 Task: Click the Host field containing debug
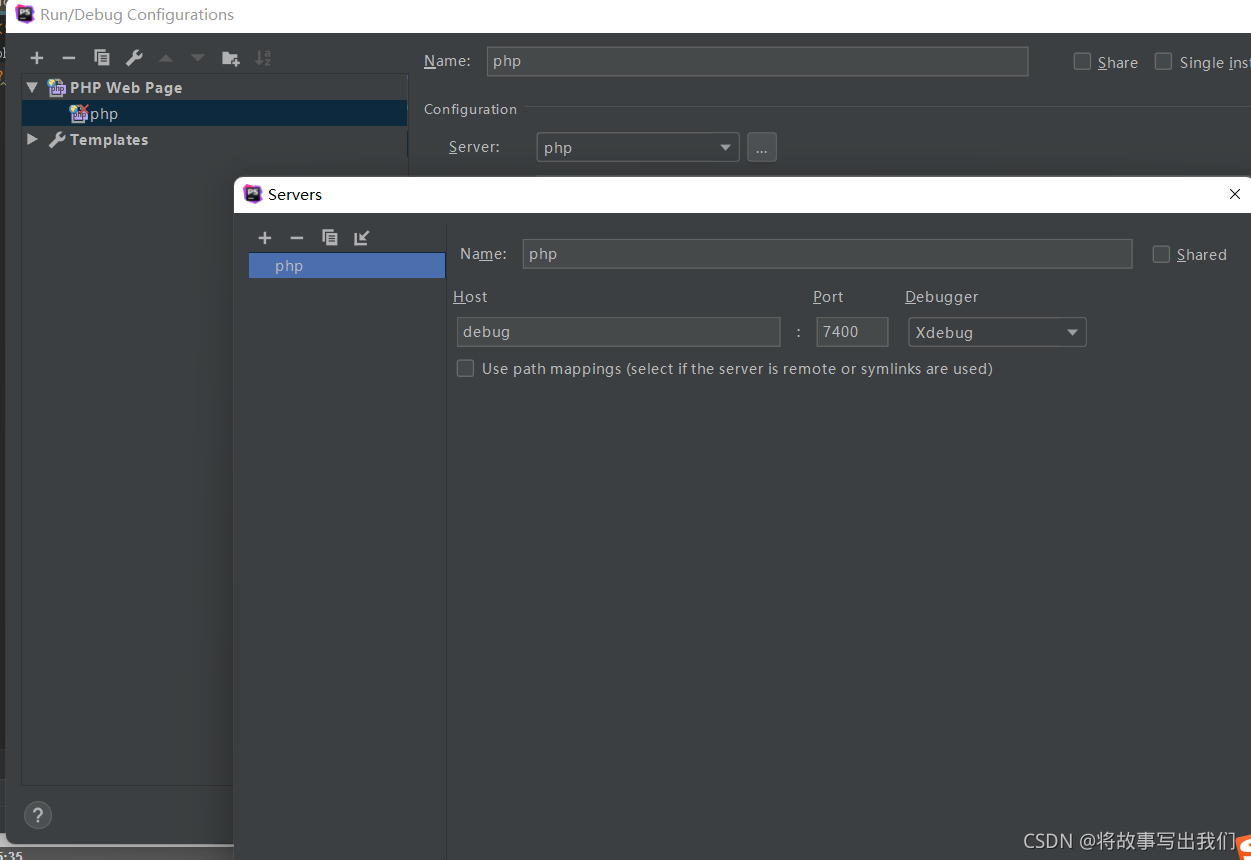[x=618, y=332]
